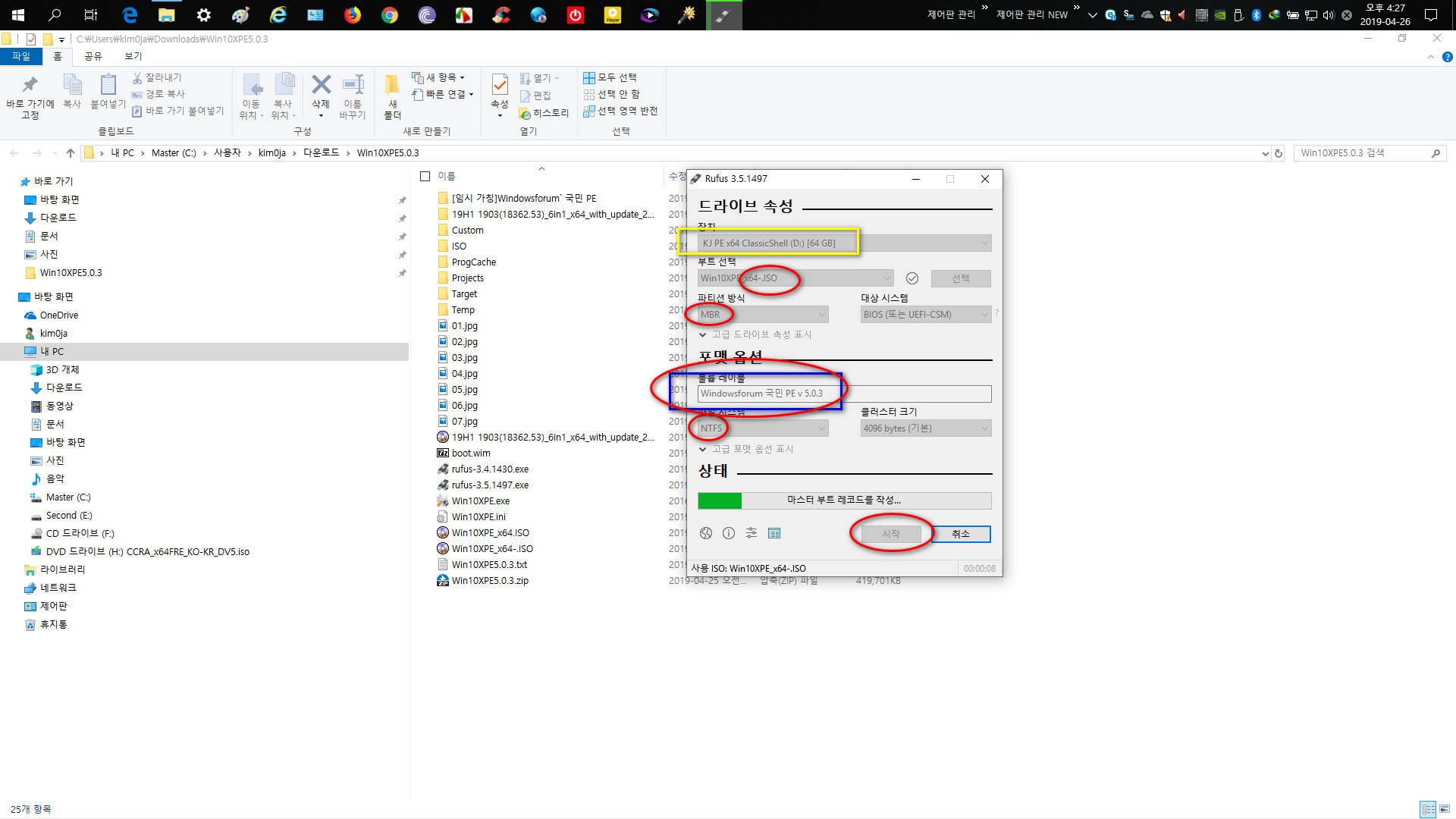
Task: Open Chrome from the taskbar
Action: (x=390, y=15)
